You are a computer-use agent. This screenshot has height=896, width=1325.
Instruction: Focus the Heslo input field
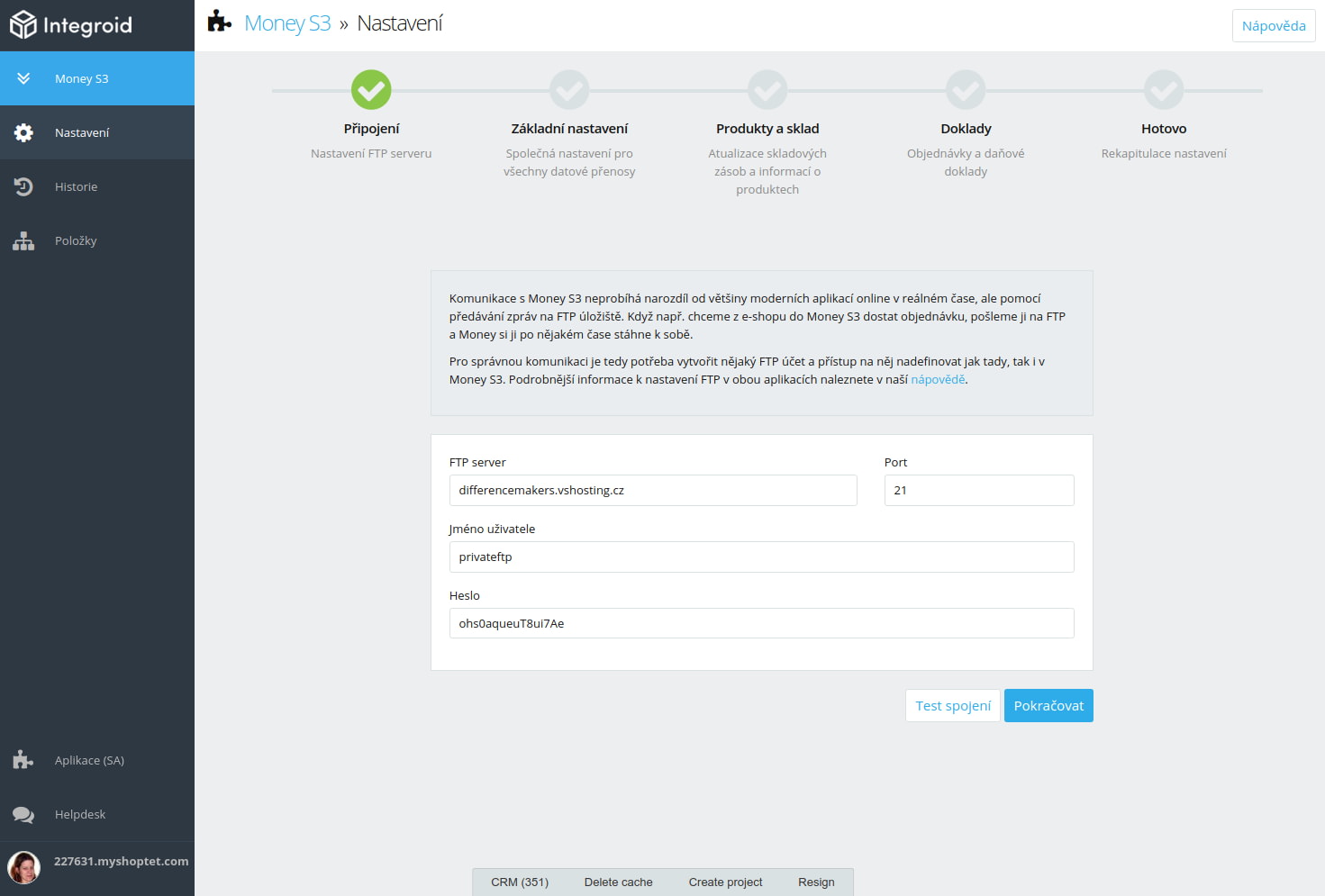pyautogui.click(x=762, y=623)
